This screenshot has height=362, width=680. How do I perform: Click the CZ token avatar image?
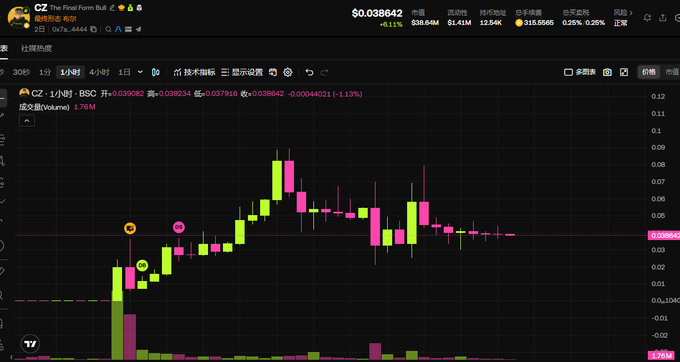click(19, 17)
